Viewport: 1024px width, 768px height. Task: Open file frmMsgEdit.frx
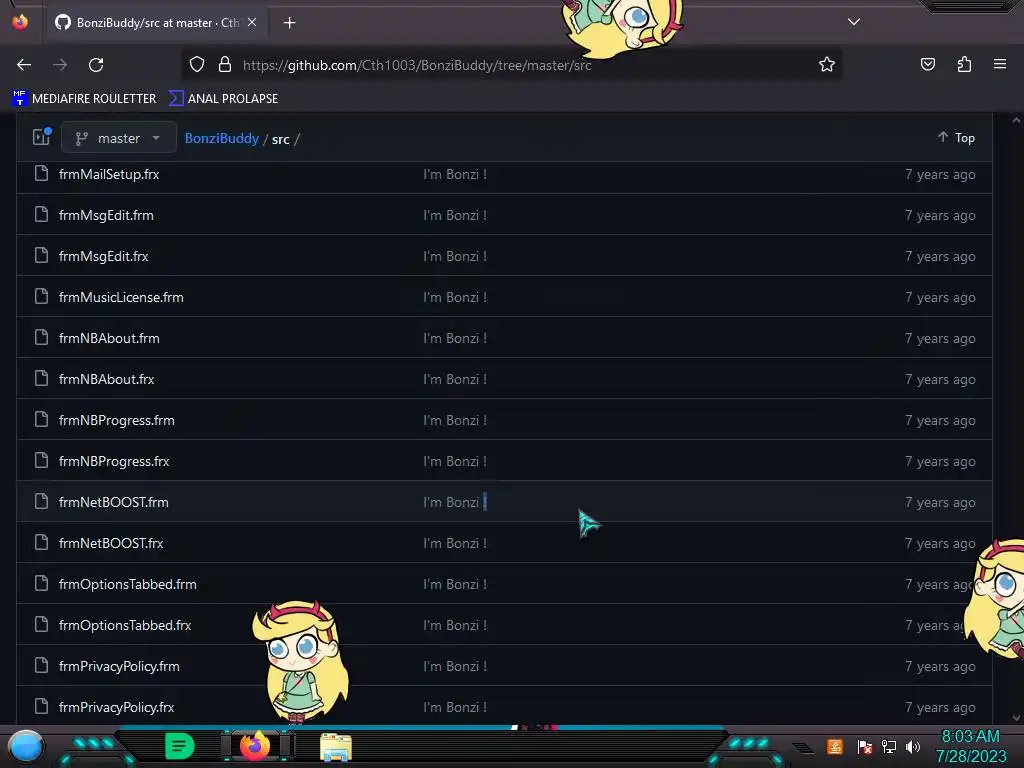(103, 256)
